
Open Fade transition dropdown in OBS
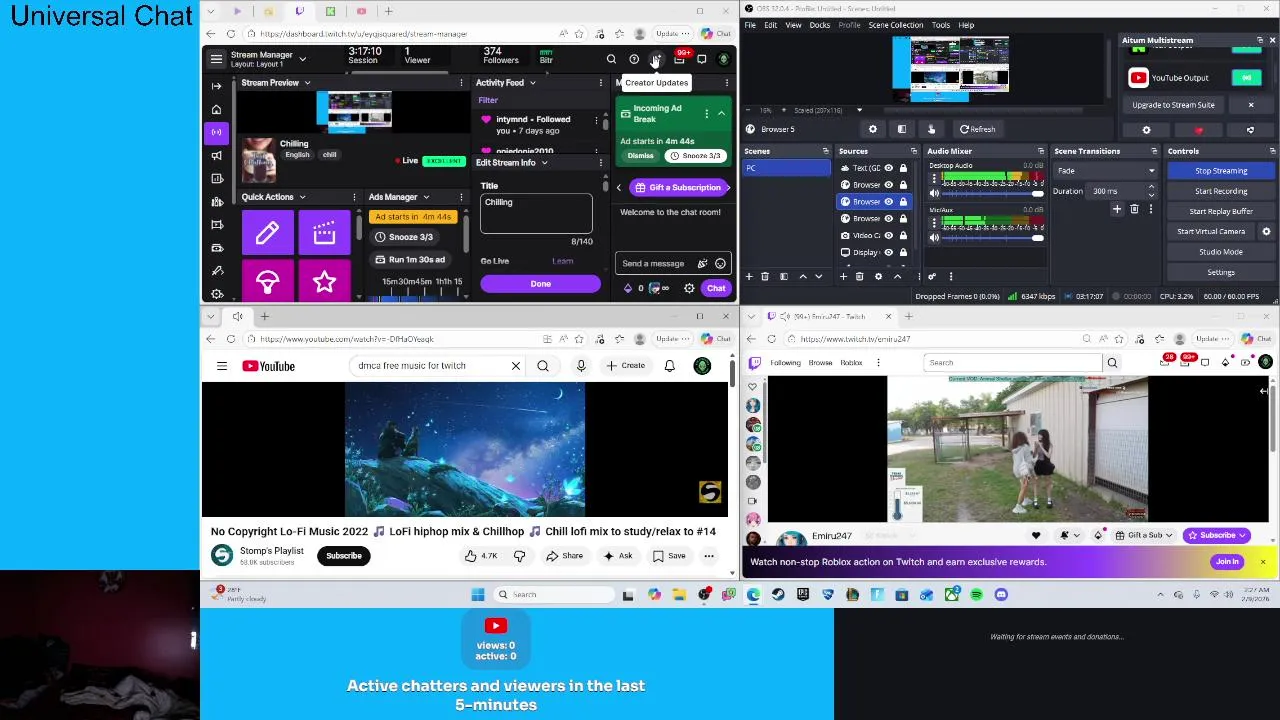1106,171
